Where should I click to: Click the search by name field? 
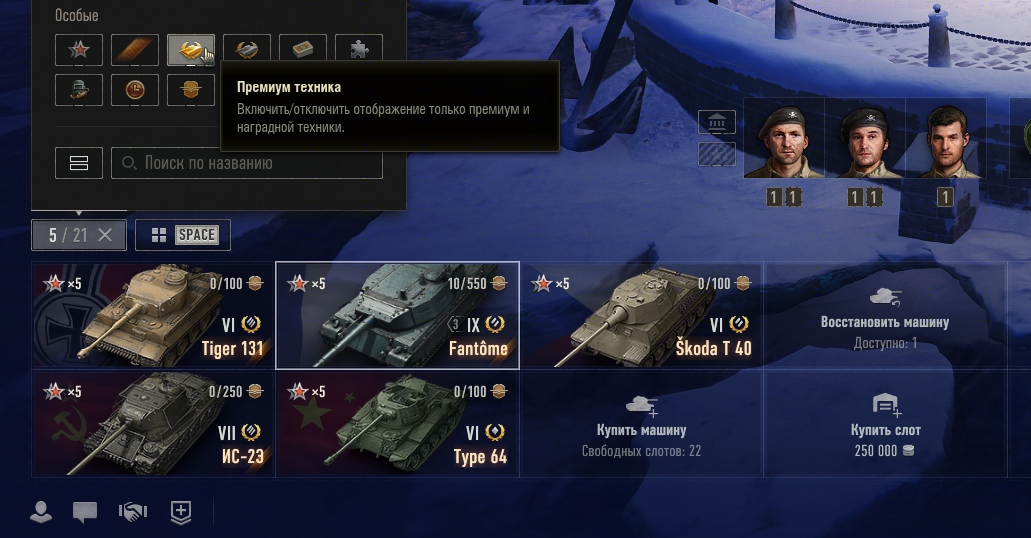tap(247, 163)
